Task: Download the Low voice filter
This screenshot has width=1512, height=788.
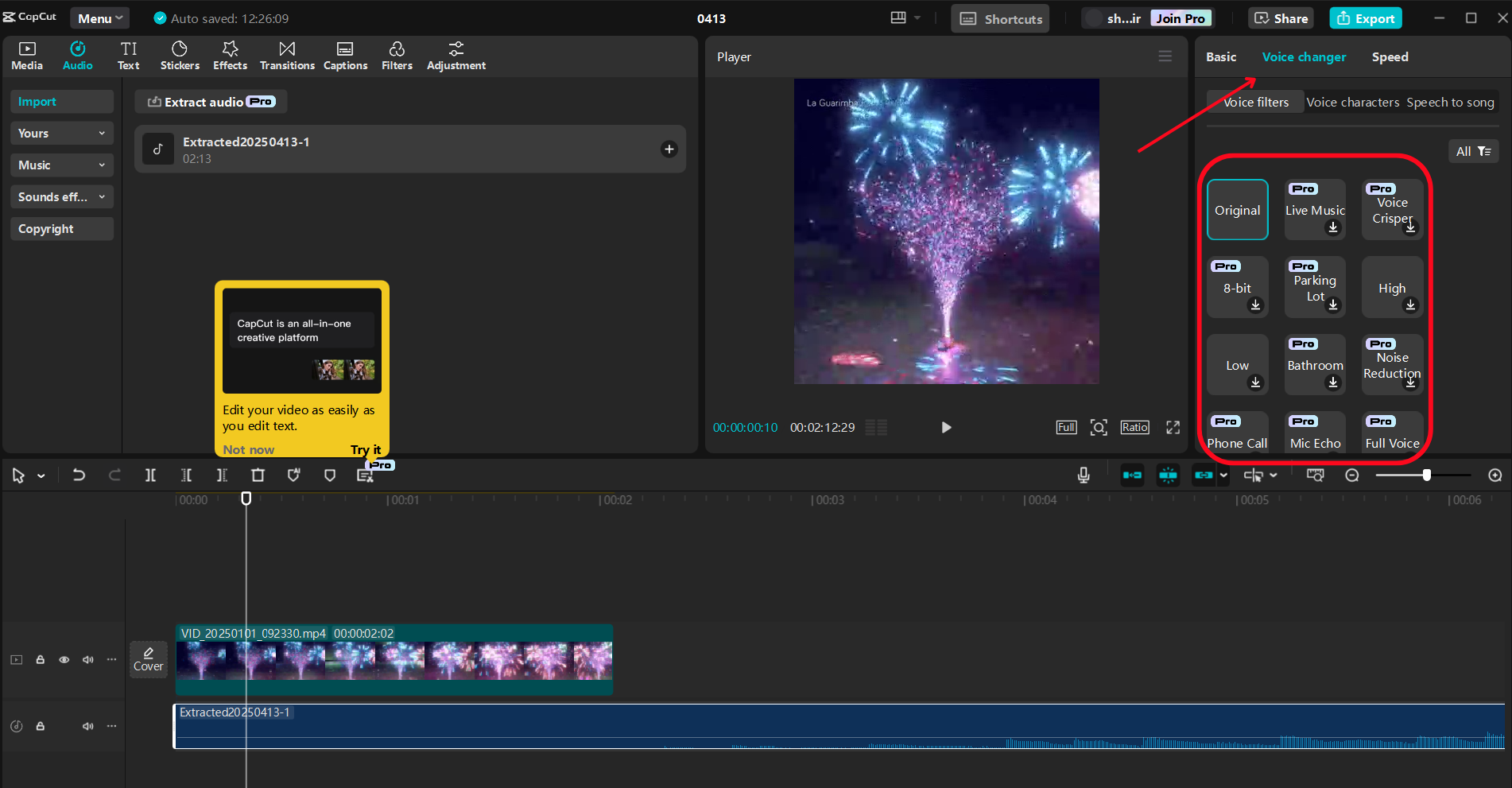Action: click(x=1255, y=382)
